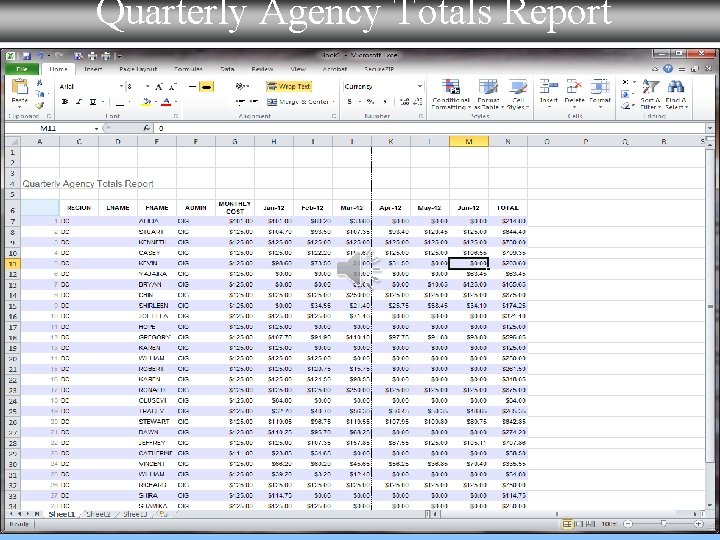The height and width of the screenshot is (540, 720).
Task: Open the Borders dropdown arrow
Action: pyautogui.click(x=130, y=101)
